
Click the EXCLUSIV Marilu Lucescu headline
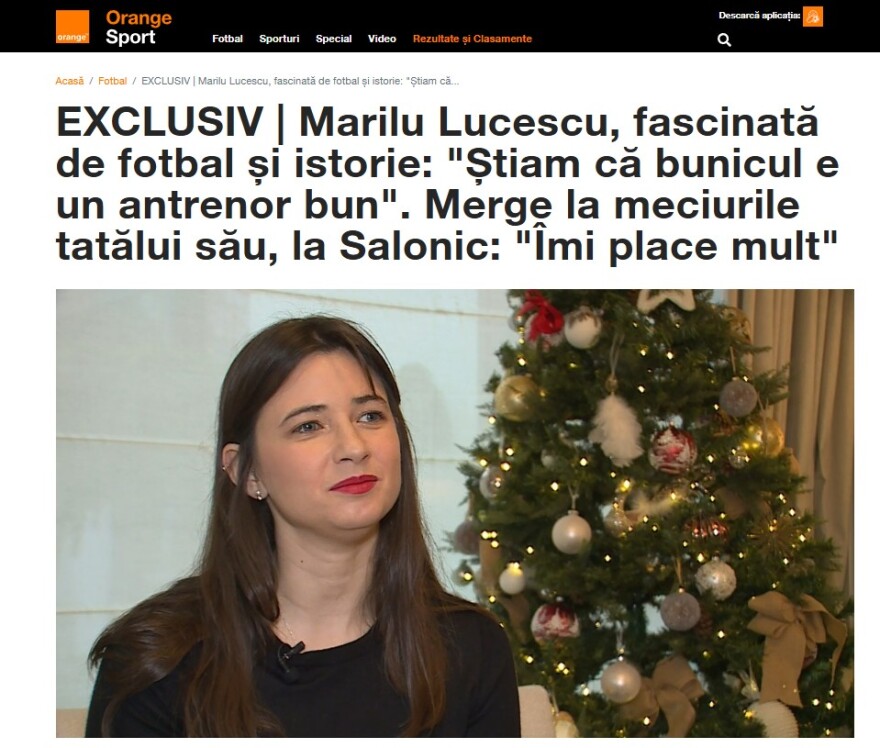coord(447,183)
